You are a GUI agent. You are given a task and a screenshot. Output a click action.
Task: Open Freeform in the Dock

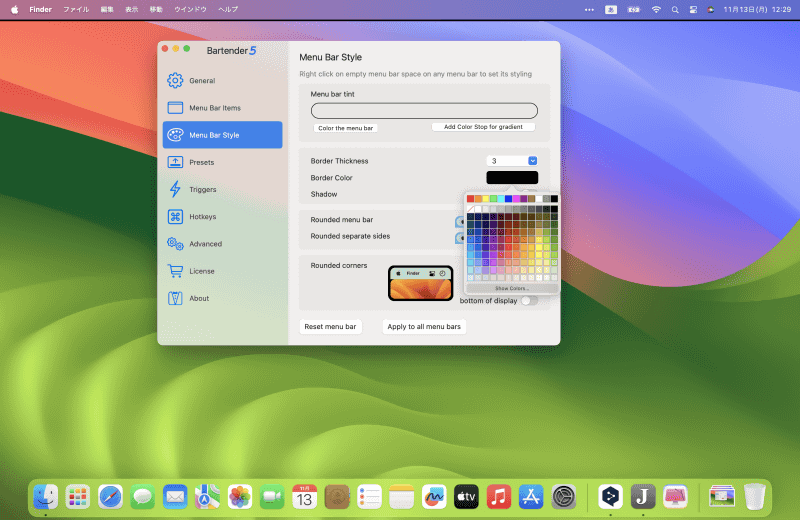(x=434, y=497)
